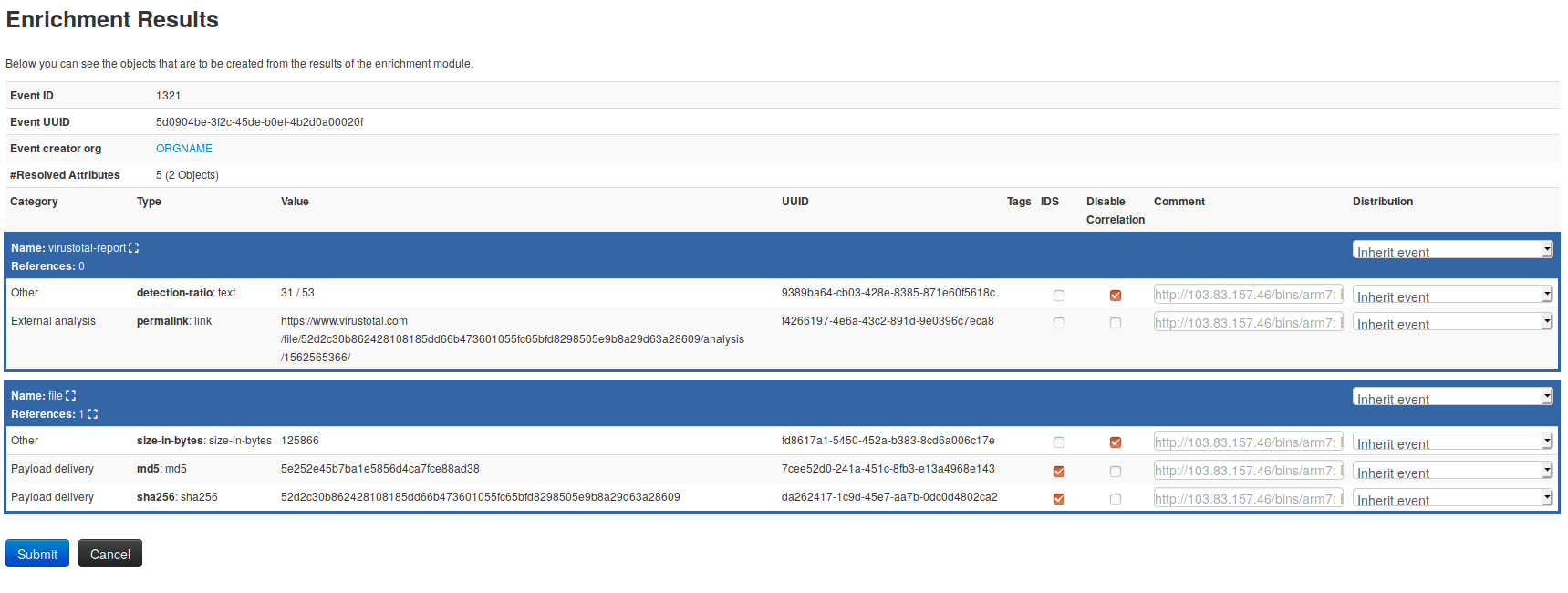Screen dimensions: 1568x593
Task: Select Event ID value 1321
Action: (x=169, y=96)
